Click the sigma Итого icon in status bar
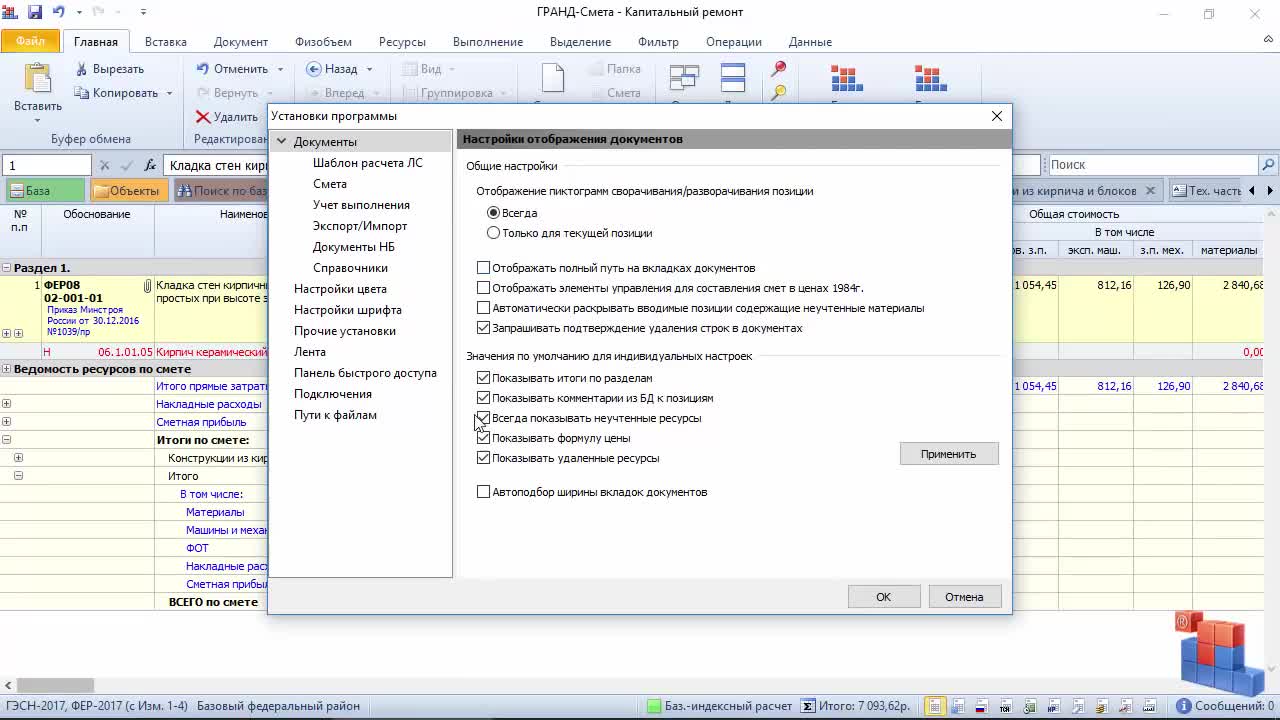1280x720 pixels. 807,706
